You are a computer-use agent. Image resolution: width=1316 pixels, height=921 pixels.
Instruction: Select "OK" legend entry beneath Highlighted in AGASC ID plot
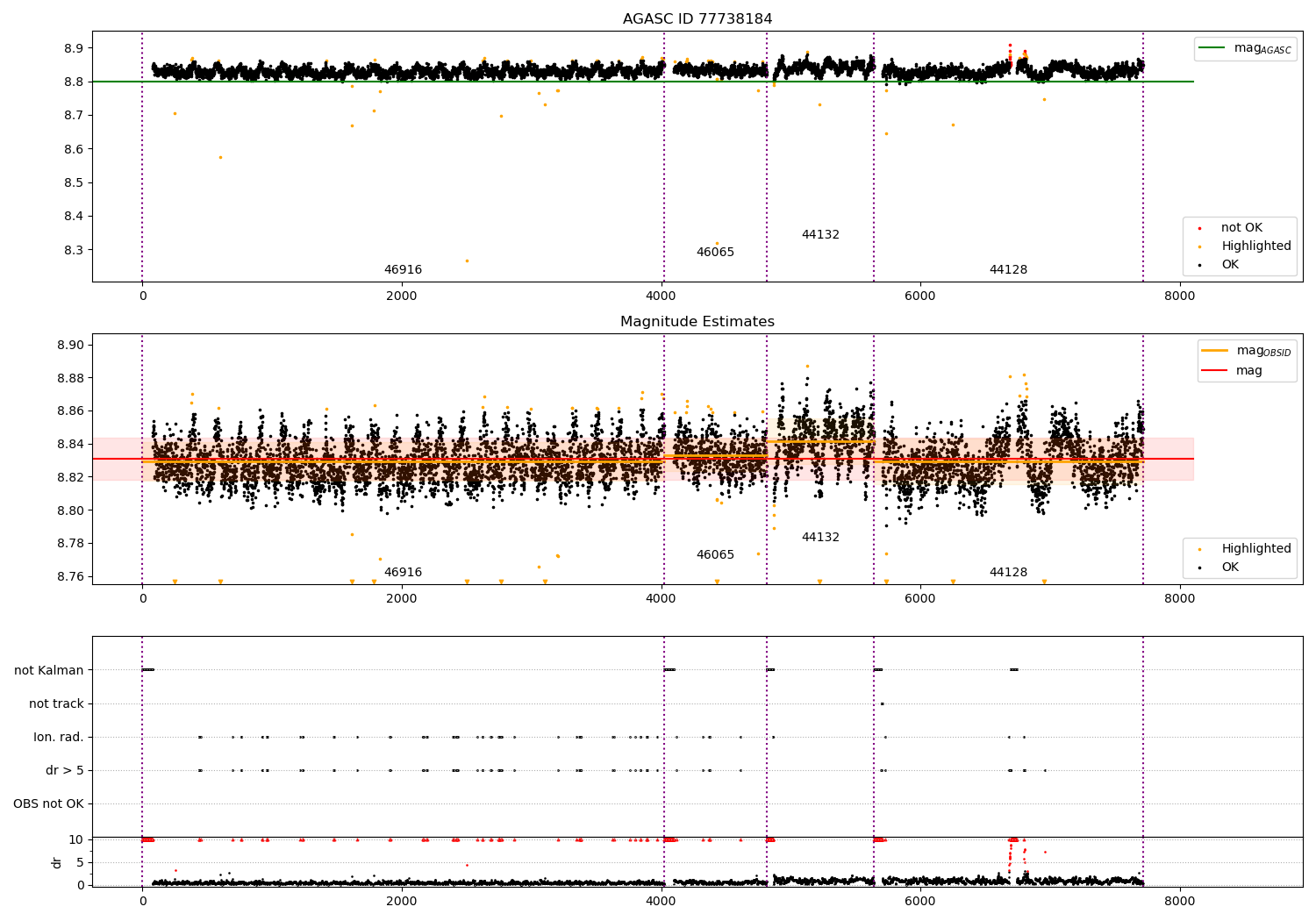pyautogui.click(x=1230, y=265)
